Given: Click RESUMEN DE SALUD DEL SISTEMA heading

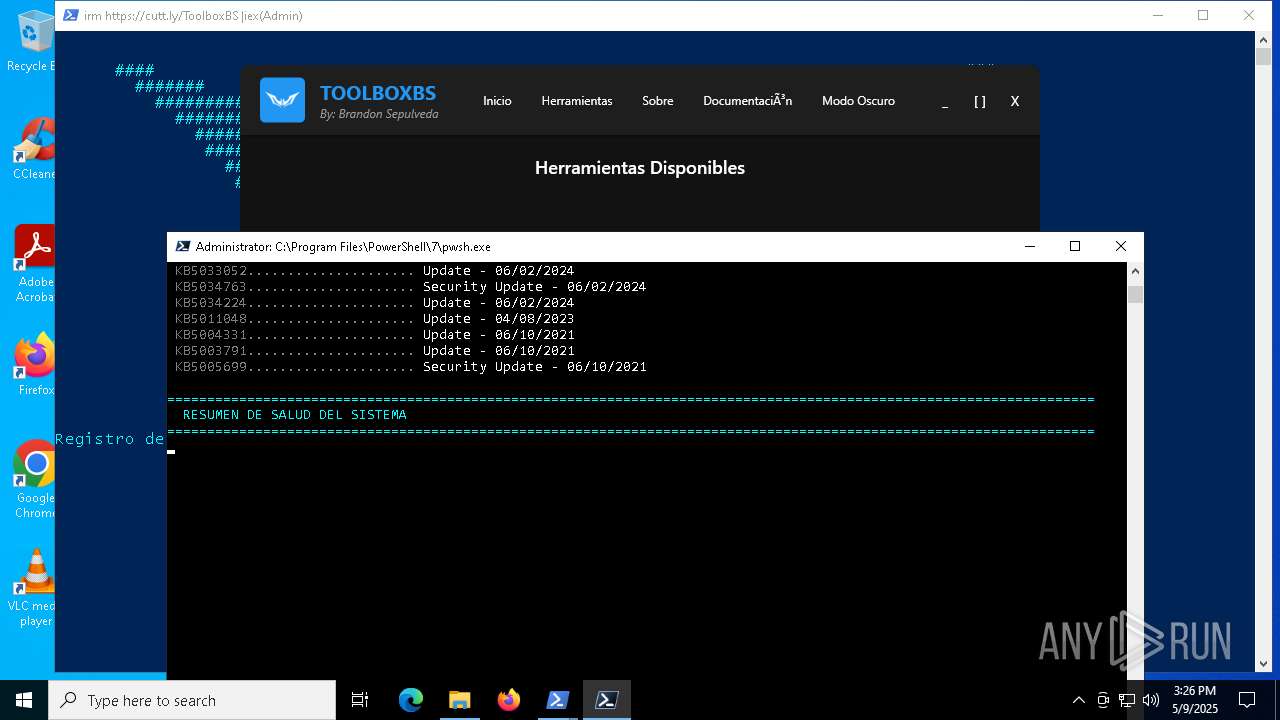Looking at the screenshot, I should coord(295,415).
